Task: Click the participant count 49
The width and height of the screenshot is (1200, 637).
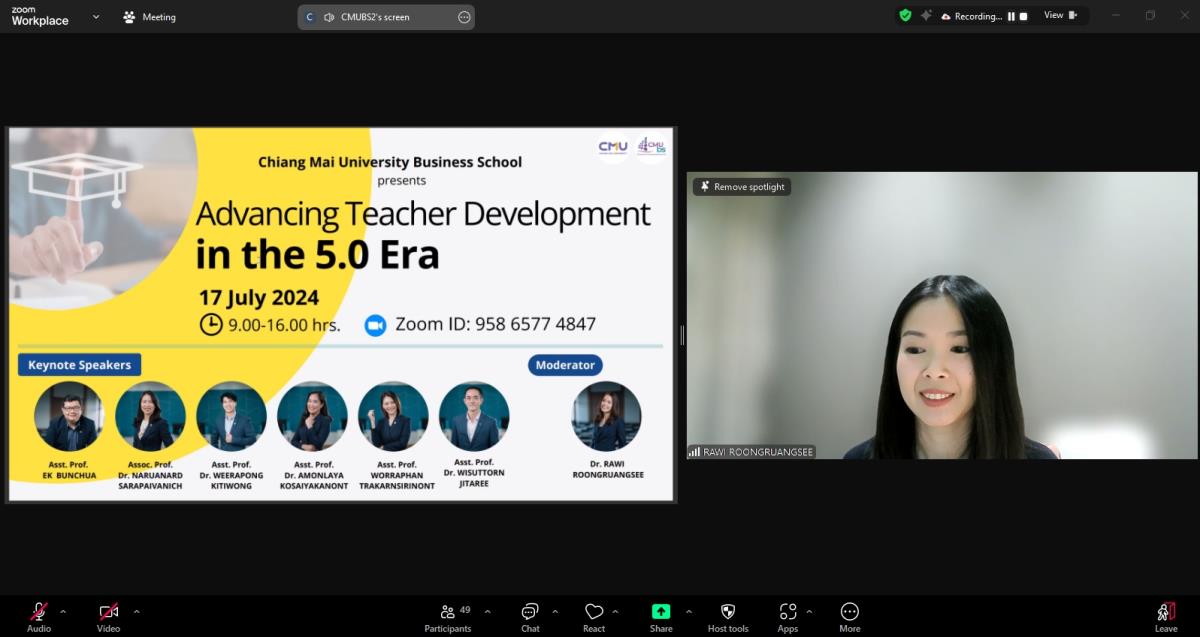Action: 465,609
